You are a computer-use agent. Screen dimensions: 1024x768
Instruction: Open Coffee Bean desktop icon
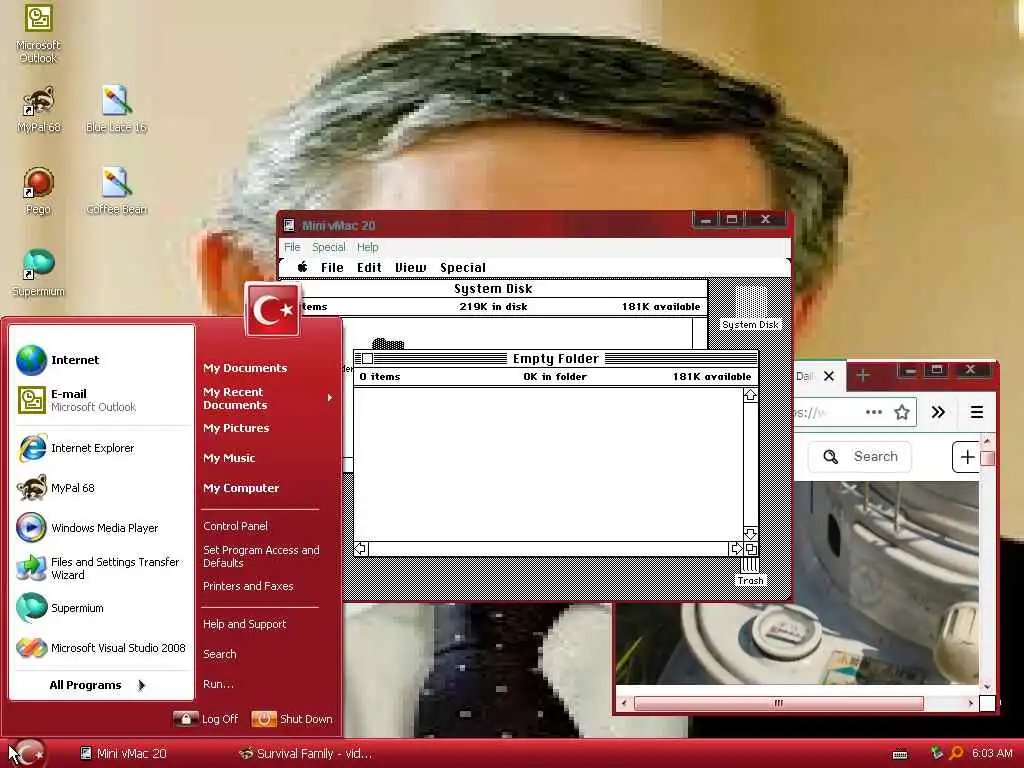click(x=116, y=191)
